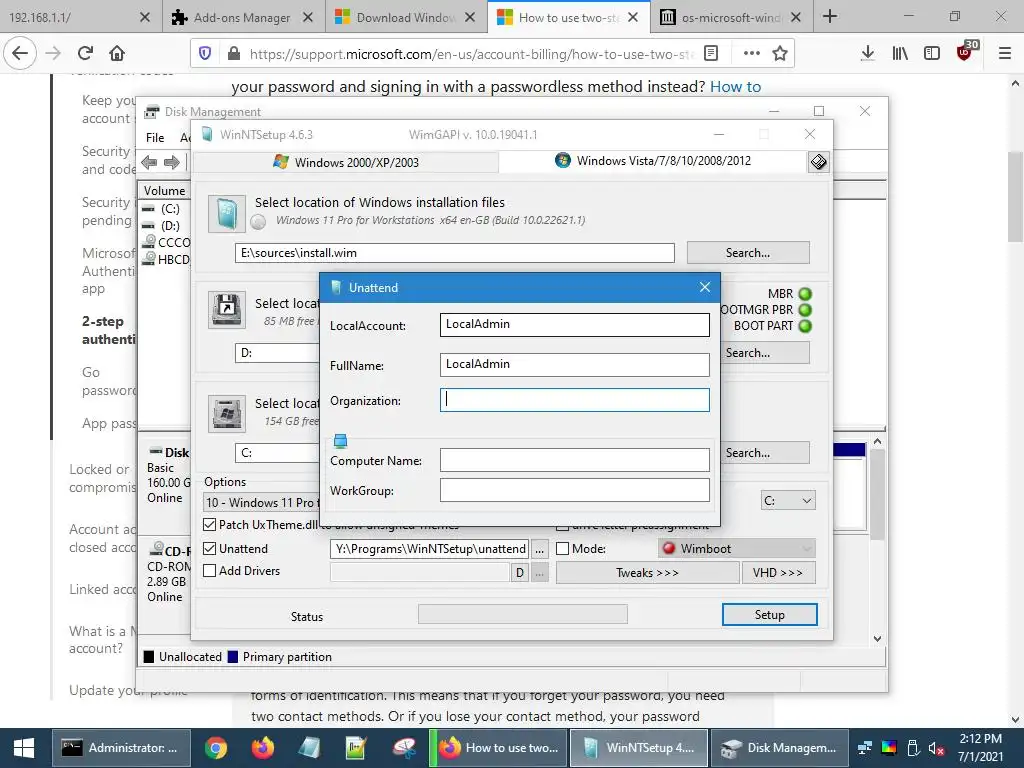The width and height of the screenshot is (1024, 768).
Task: Switch to Disk Management taskbar window
Action: (778, 748)
